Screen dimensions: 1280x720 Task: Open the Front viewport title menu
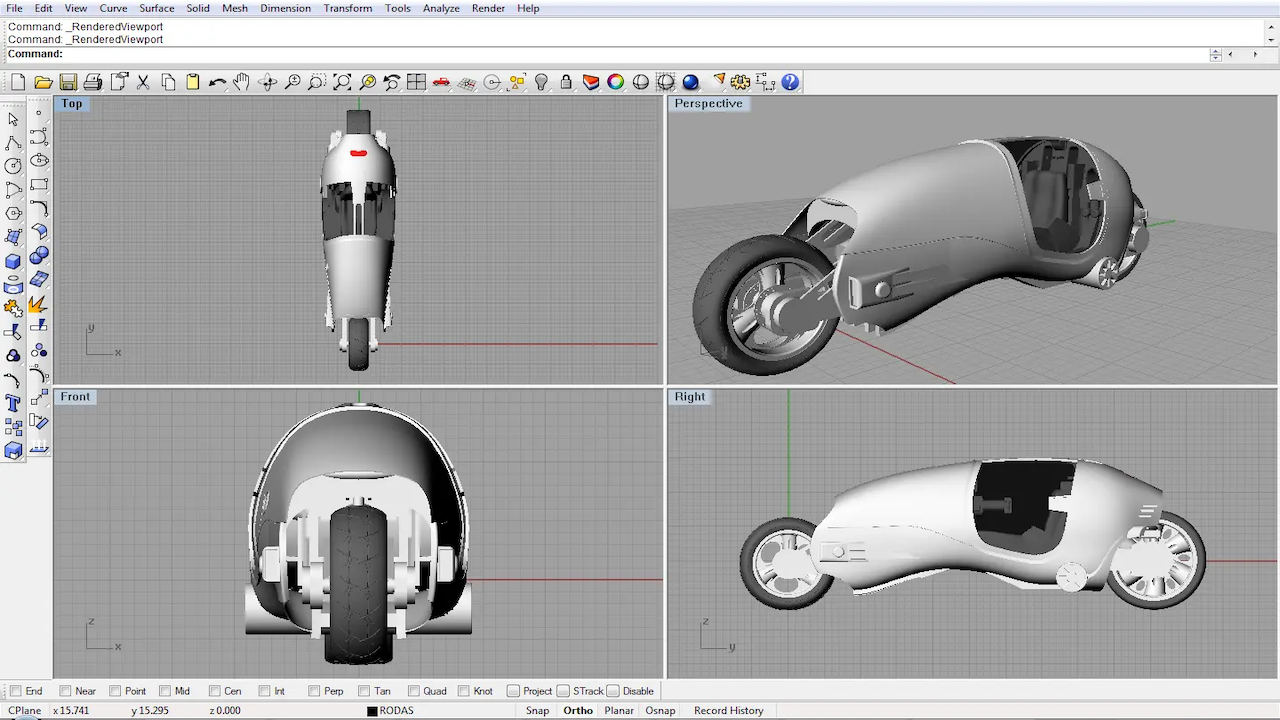coord(75,396)
